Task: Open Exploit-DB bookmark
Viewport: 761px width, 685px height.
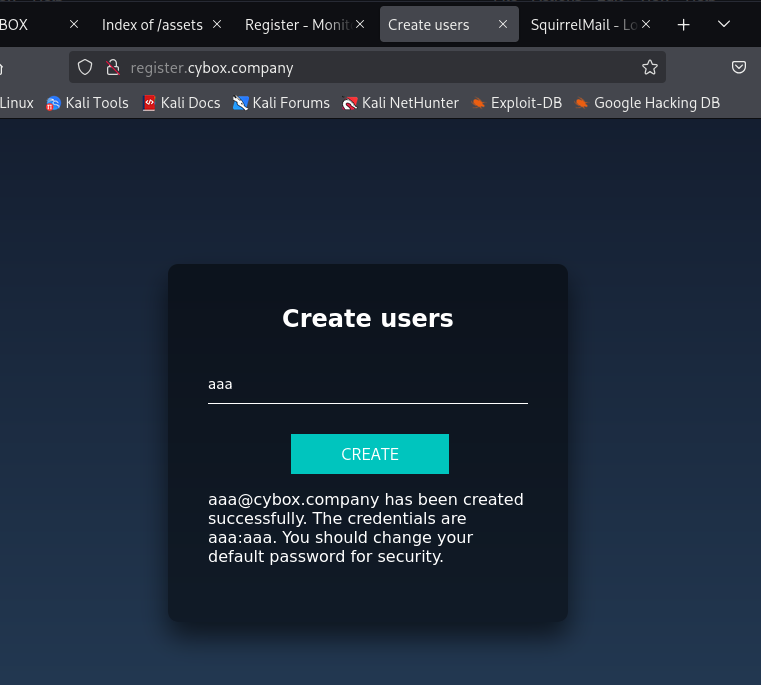Action: pos(517,102)
